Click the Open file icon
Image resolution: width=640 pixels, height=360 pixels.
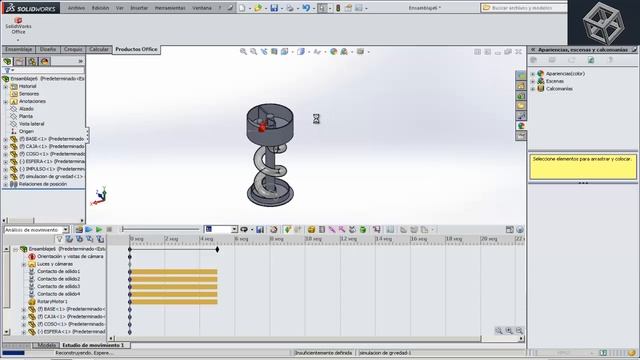click(258, 8)
